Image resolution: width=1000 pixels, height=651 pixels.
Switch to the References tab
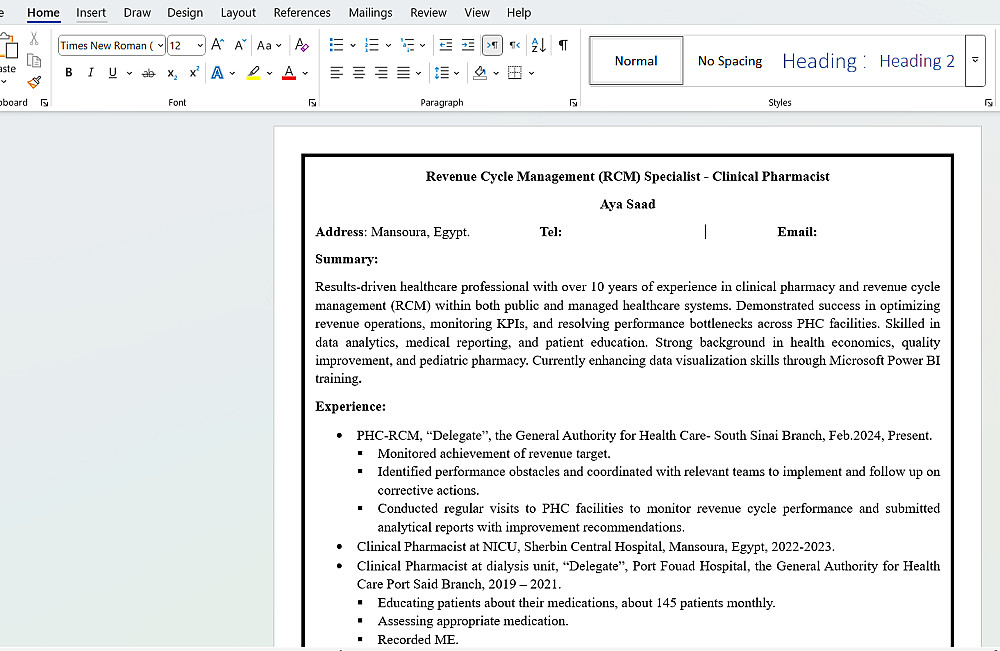(302, 12)
